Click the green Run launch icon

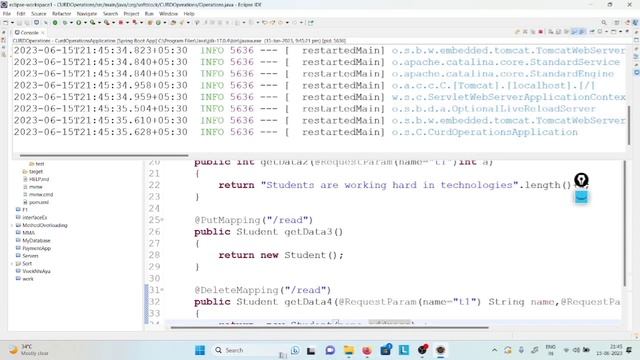(x=78, y=22)
